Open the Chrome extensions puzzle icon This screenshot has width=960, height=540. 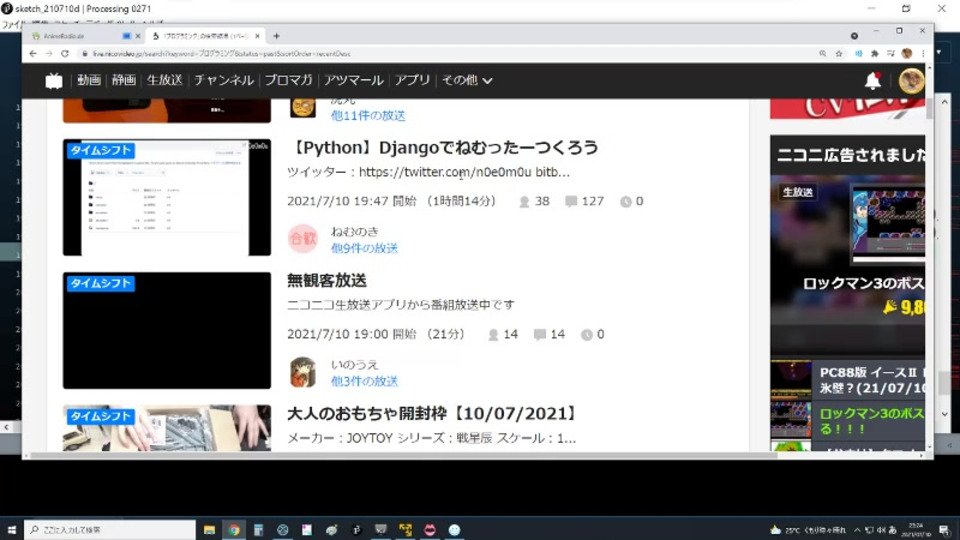point(875,54)
